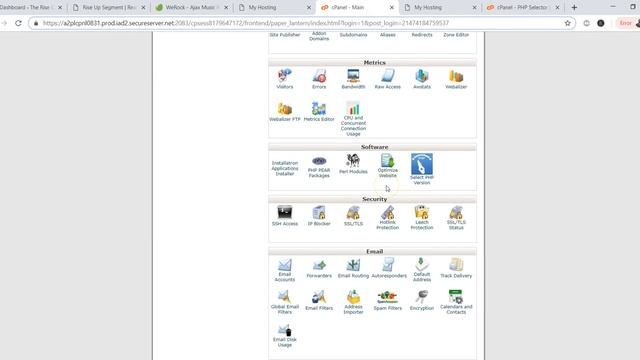
Task: Open Email Filters
Action: click(319, 301)
